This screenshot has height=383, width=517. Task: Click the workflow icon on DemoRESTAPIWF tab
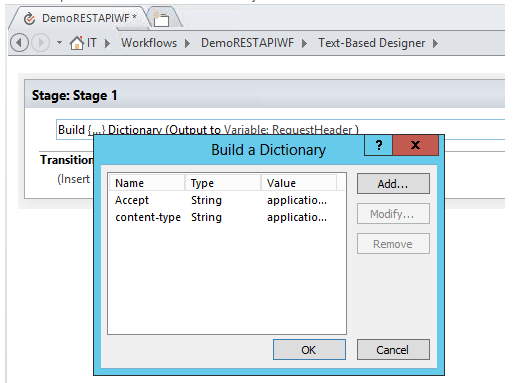pyautogui.click(x=29, y=19)
